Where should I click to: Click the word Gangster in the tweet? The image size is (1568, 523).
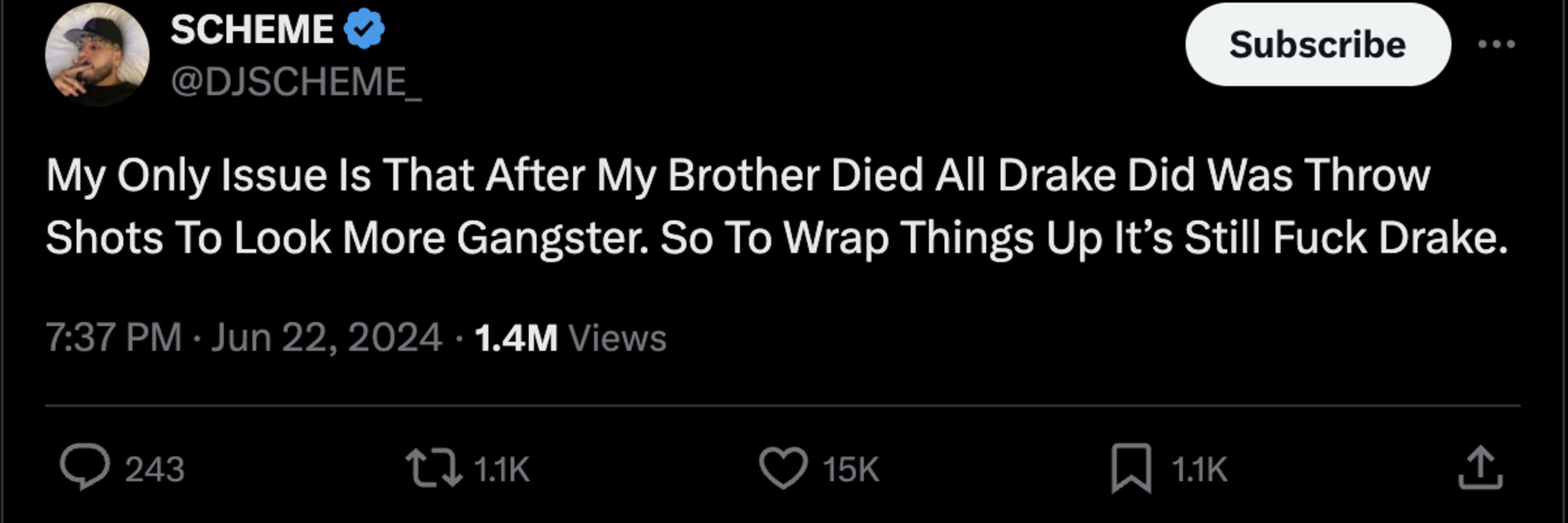tap(552, 237)
